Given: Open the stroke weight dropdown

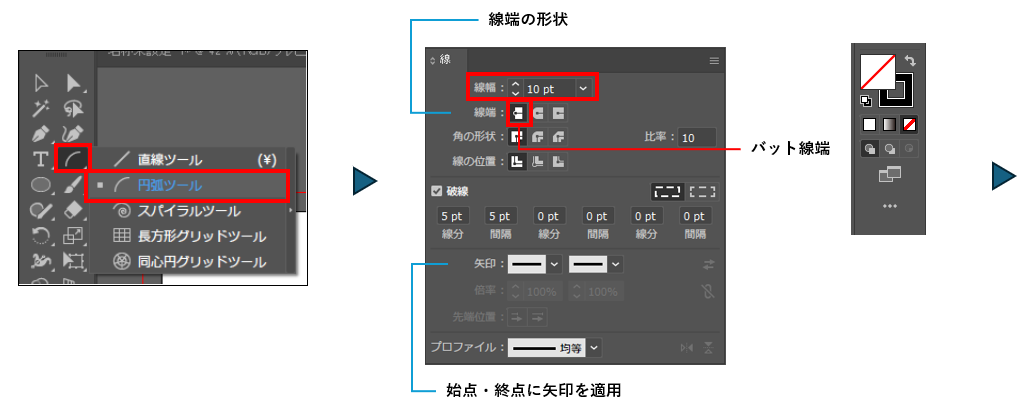Looking at the screenshot, I should point(582,89).
